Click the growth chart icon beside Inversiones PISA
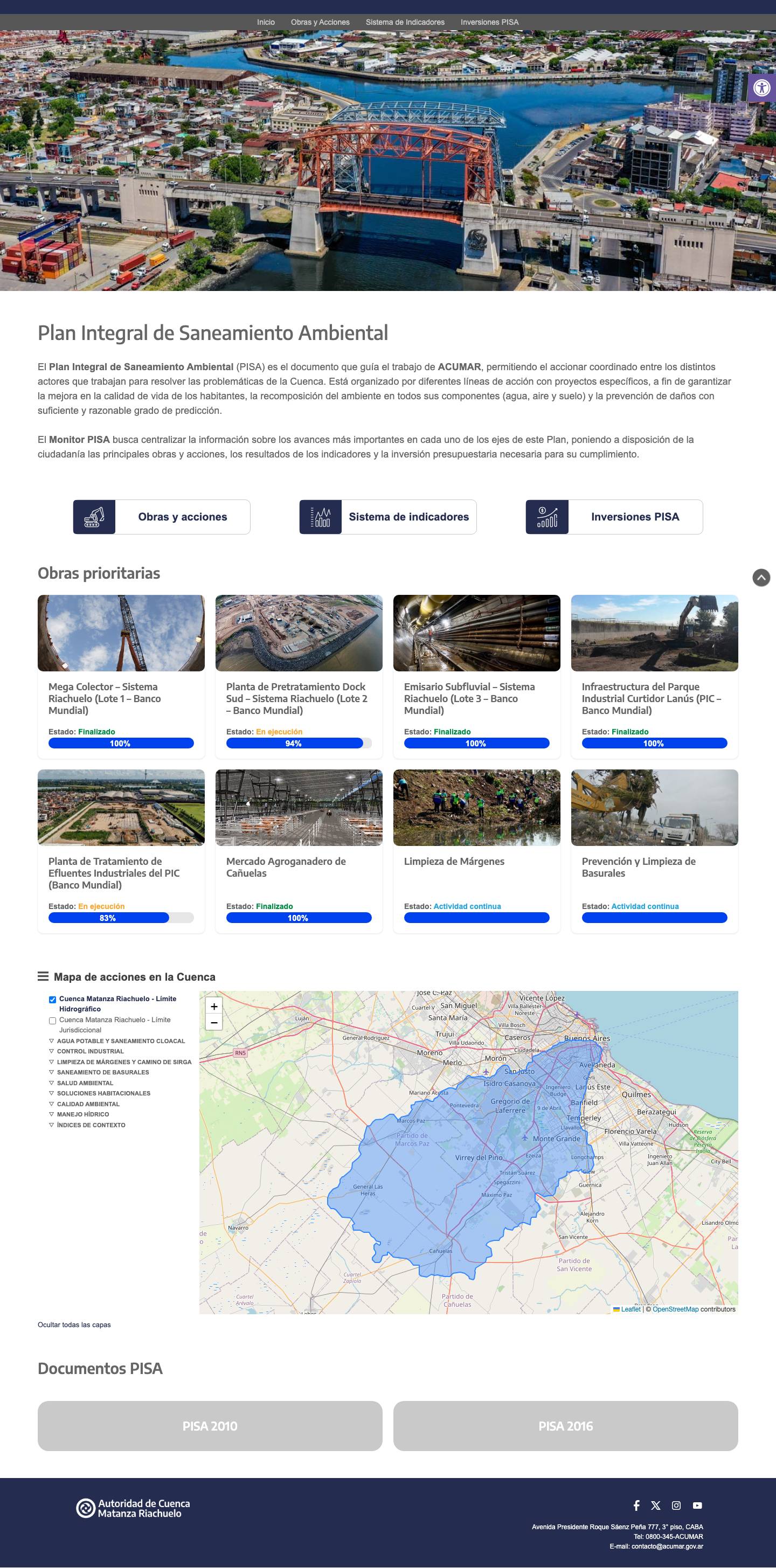Viewport: 776px width, 1568px height. (x=547, y=517)
